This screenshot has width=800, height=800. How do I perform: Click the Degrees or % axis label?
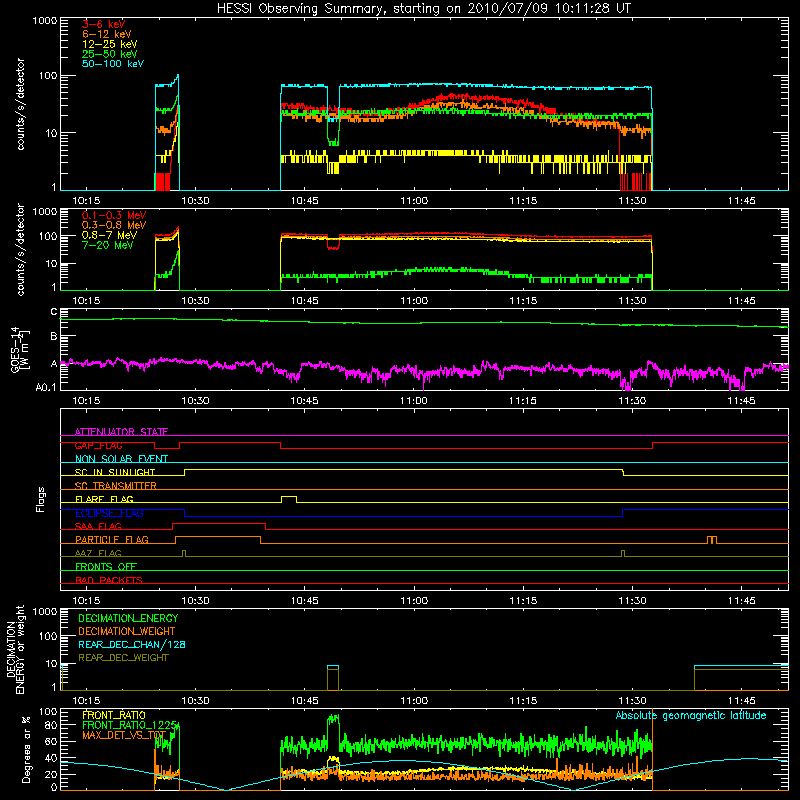click(x=26, y=750)
